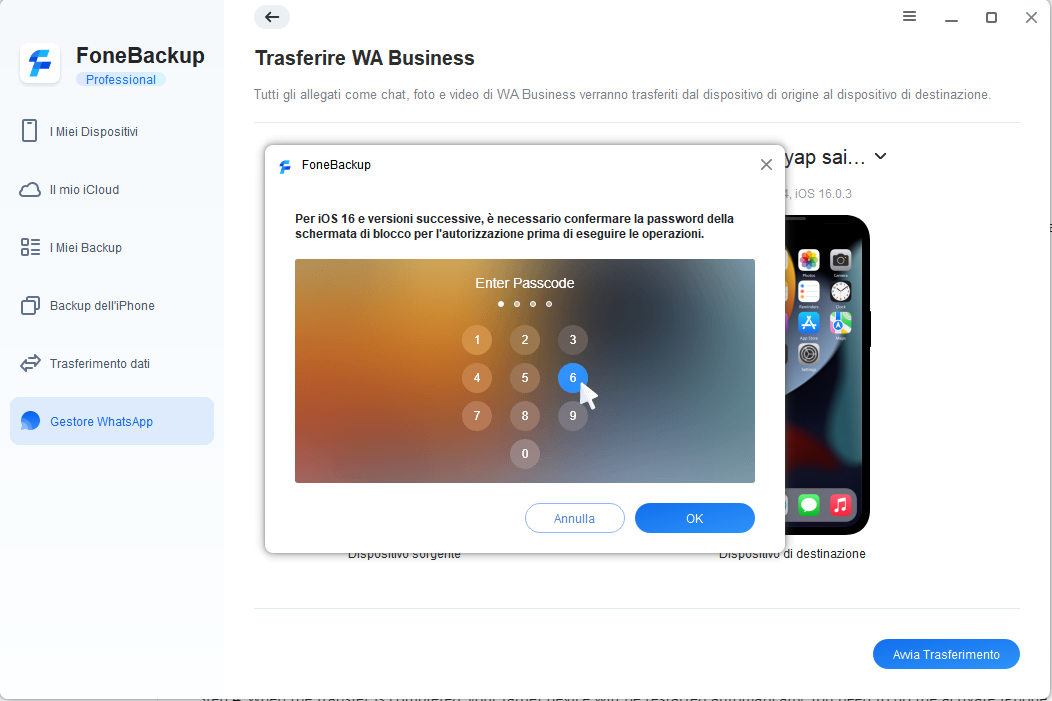Click the Trasferimento dati arrows icon
Viewport: 1052px width, 701px height.
(x=30, y=364)
